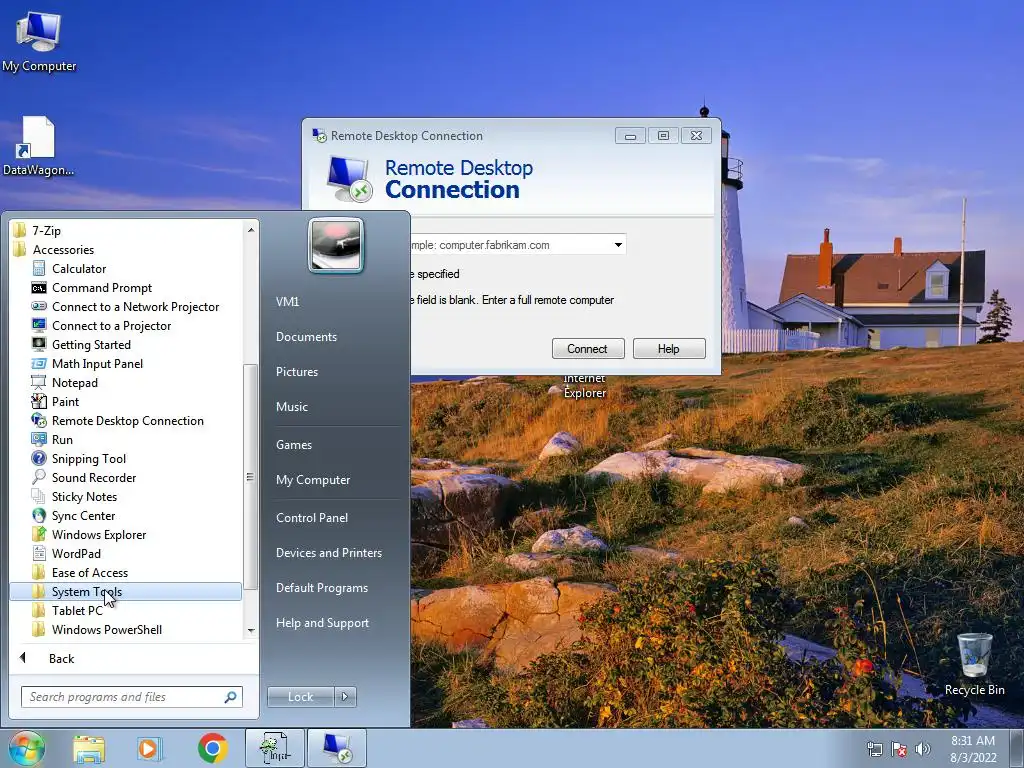Viewport: 1024px width, 768px height.
Task: Open Help and Support
Action: pos(322,622)
